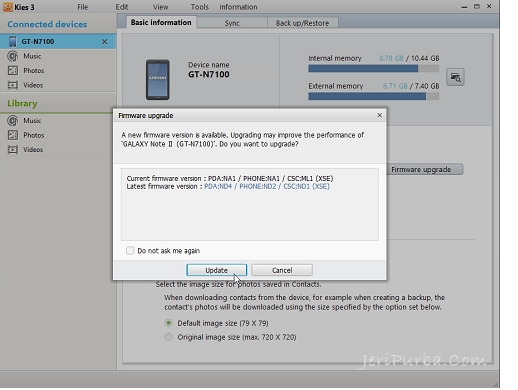The width and height of the screenshot is (518, 390).
Task: Open the Information menu
Action: click(x=238, y=7)
